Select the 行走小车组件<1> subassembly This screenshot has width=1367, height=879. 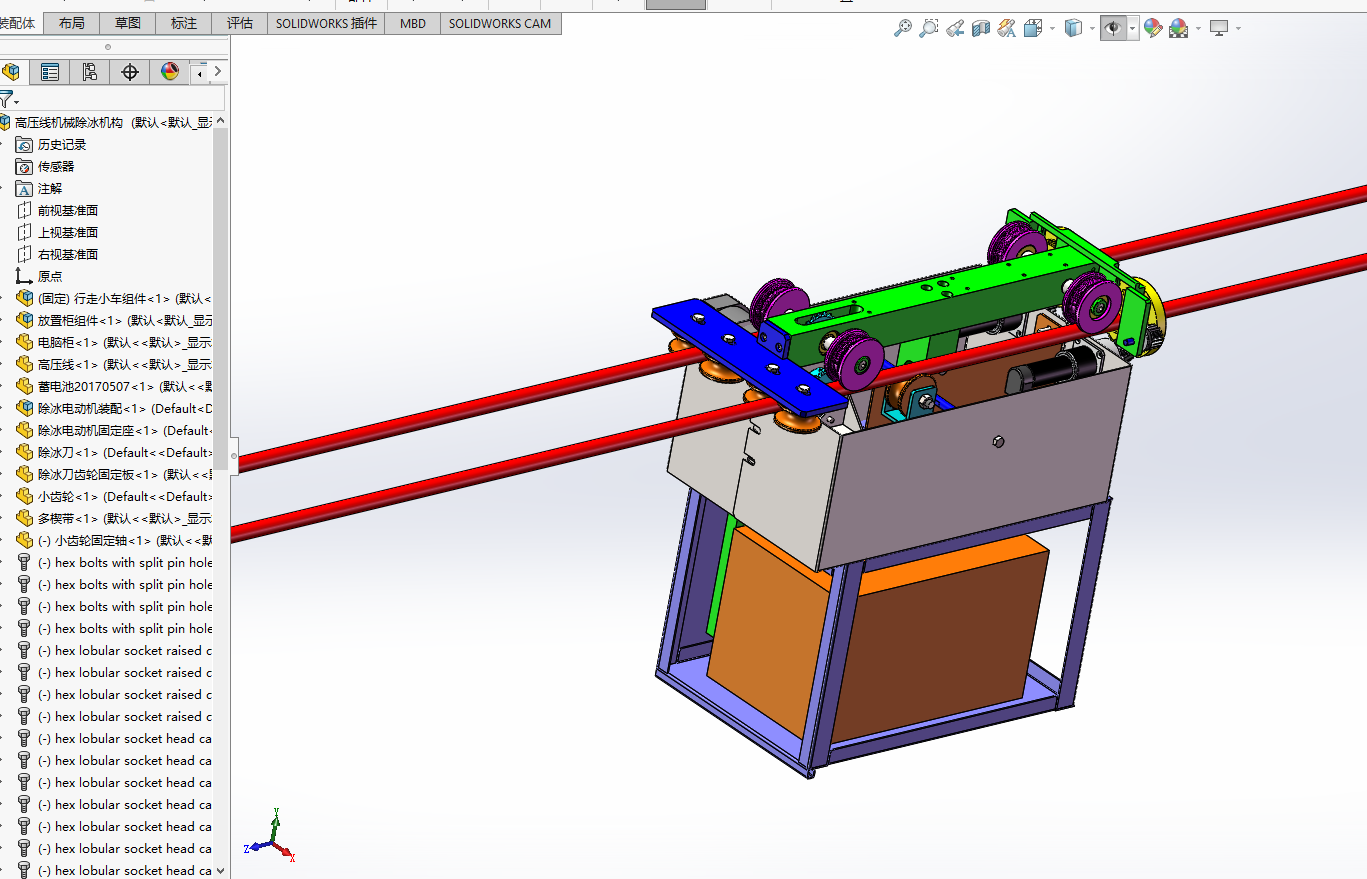pyautogui.click(x=114, y=298)
